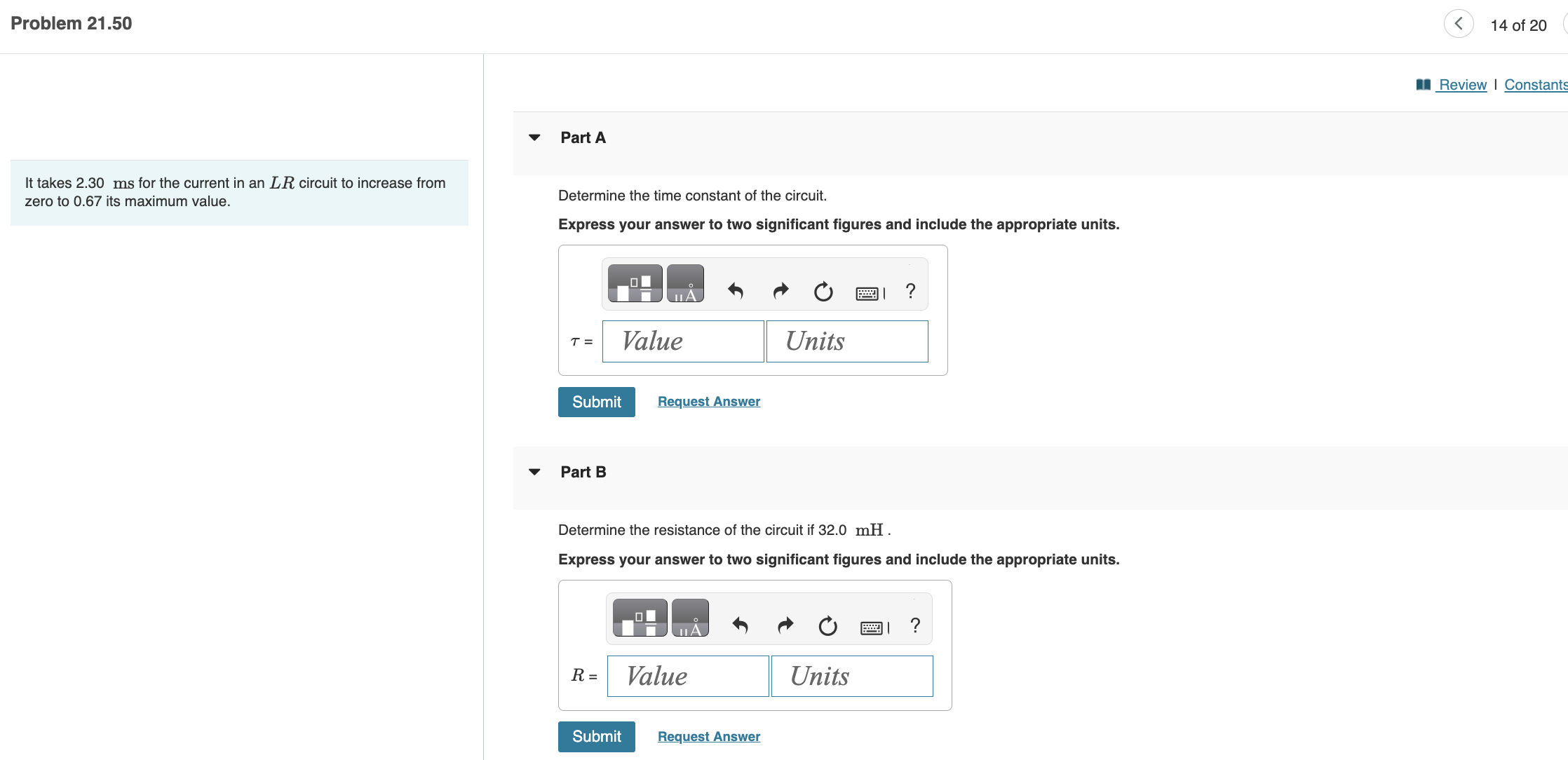
Task: Click redo arrow in Part A toolbar
Action: pyautogui.click(x=780, y=290)
